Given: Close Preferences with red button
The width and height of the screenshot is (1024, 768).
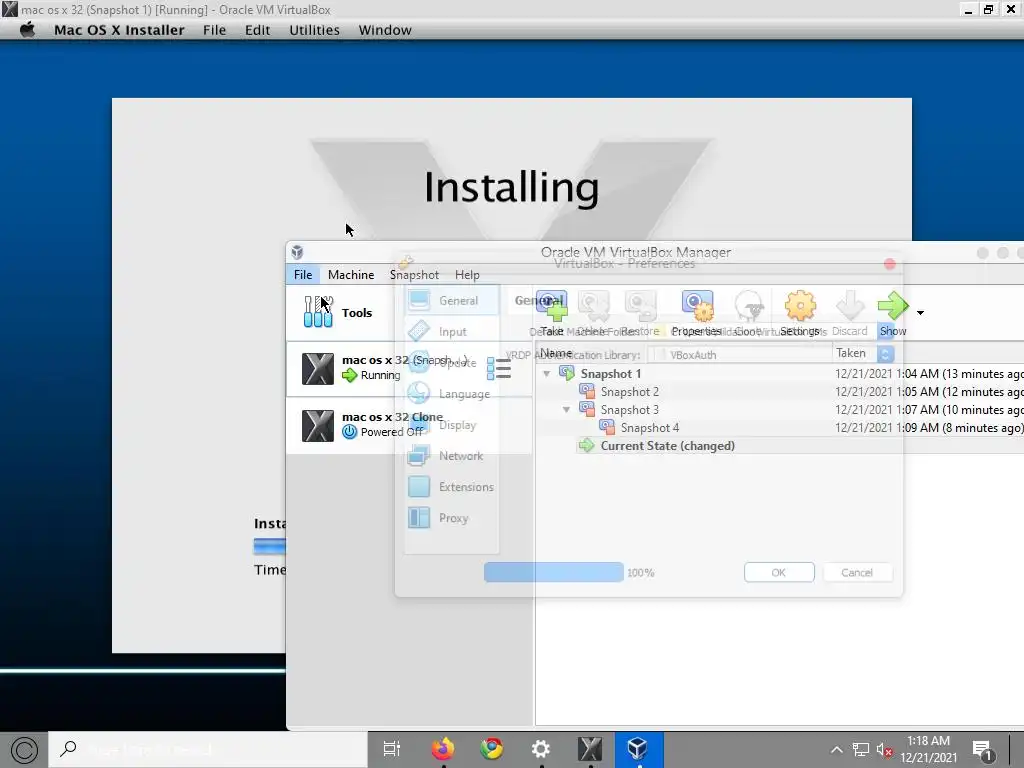Looking at the screenshot, I should (x=889, y=264).
